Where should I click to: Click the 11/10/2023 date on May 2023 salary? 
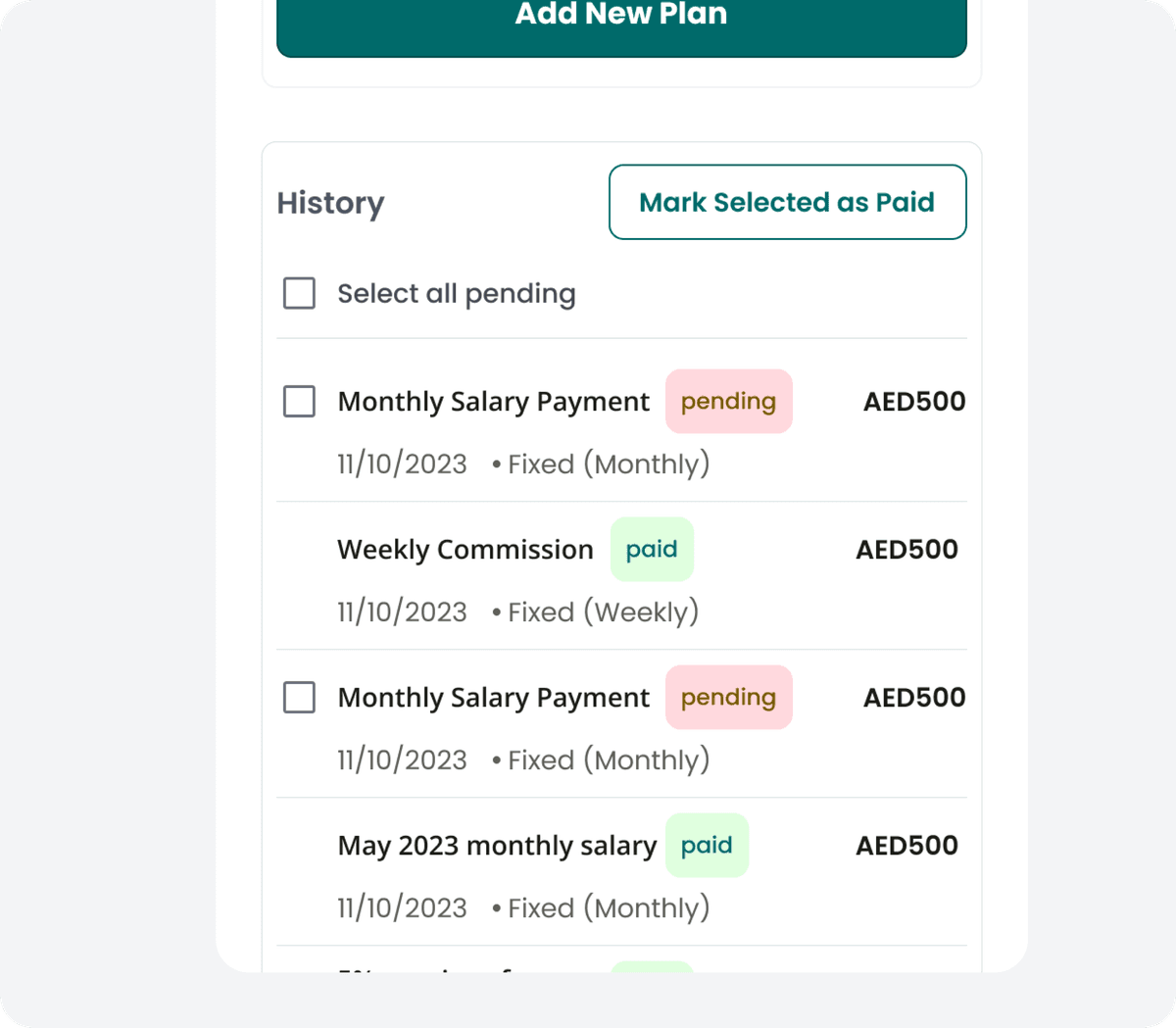tap(402, 907)
